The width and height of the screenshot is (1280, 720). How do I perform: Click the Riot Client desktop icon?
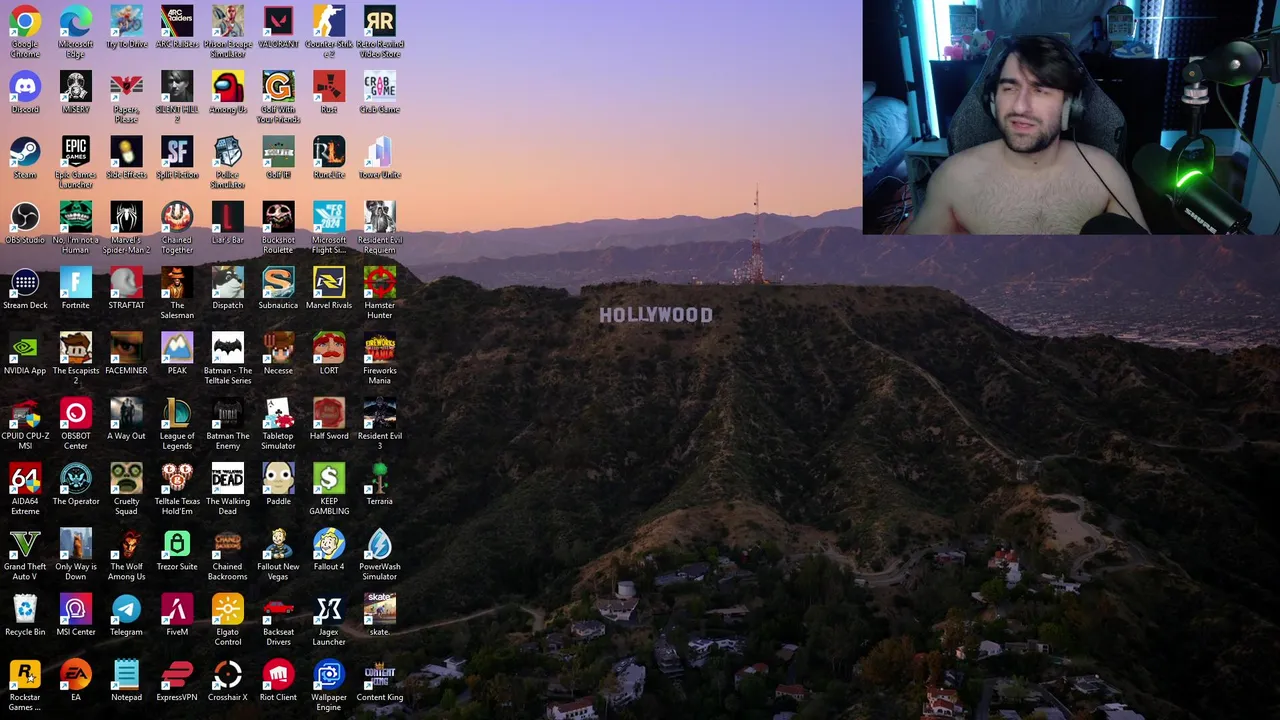[278, 675]
